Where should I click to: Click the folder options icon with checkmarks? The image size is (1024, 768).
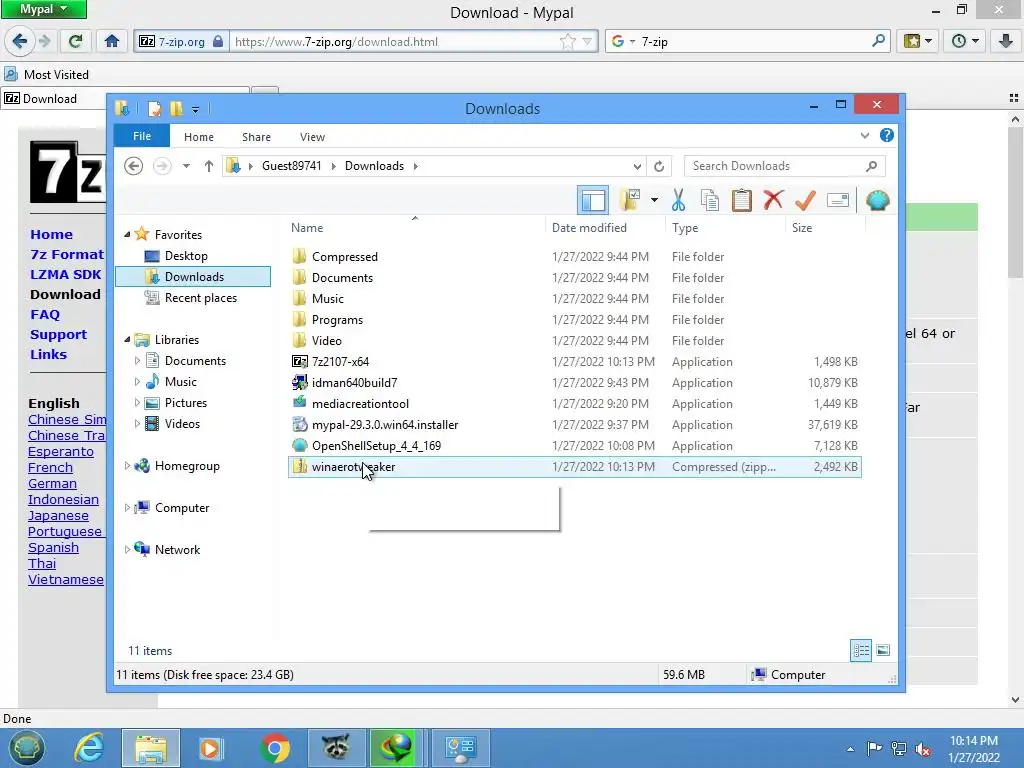pos(630,200)
